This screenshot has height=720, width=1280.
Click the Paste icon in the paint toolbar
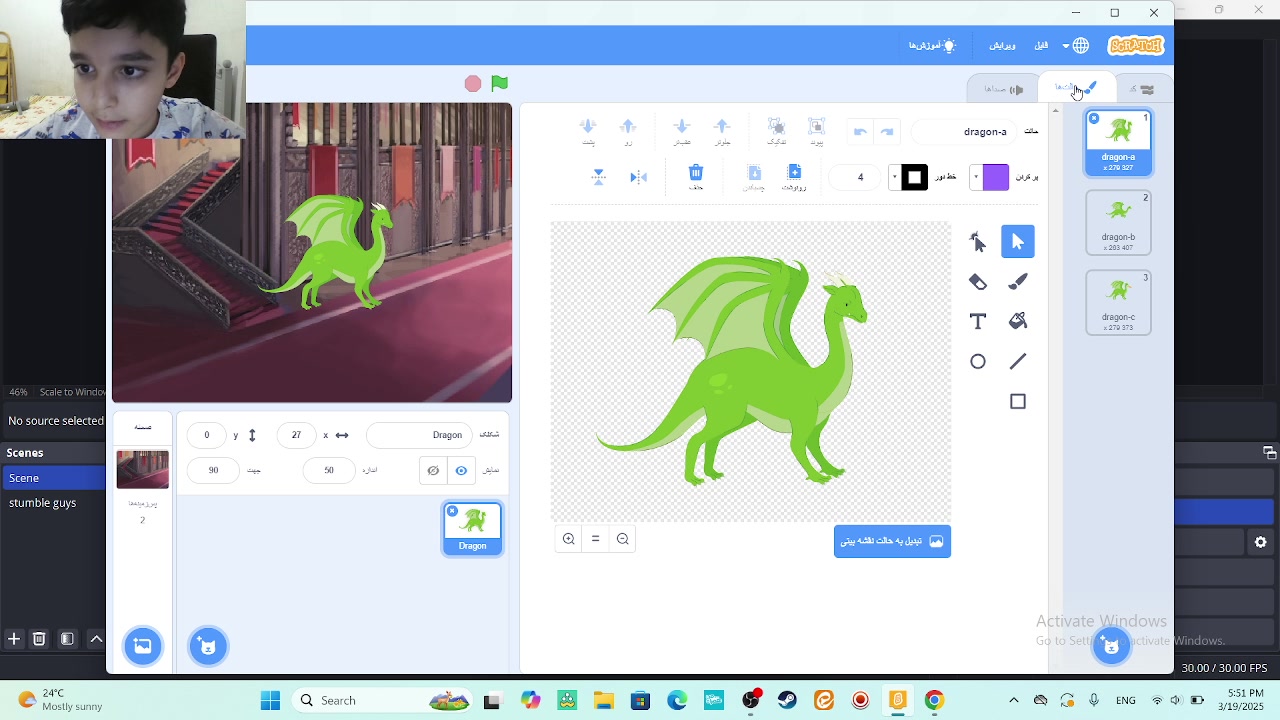point(754,176)
